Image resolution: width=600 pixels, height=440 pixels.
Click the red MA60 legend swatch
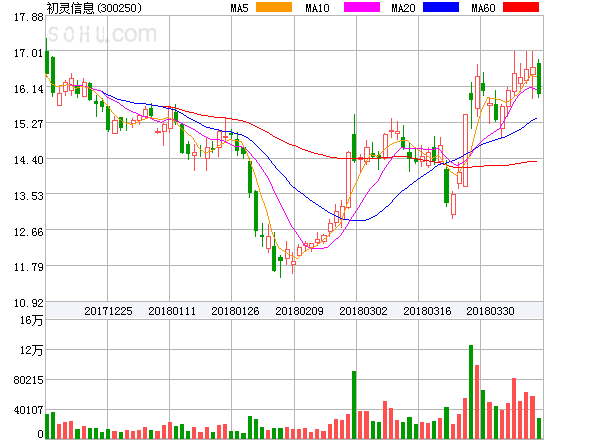tap(521, 7)
